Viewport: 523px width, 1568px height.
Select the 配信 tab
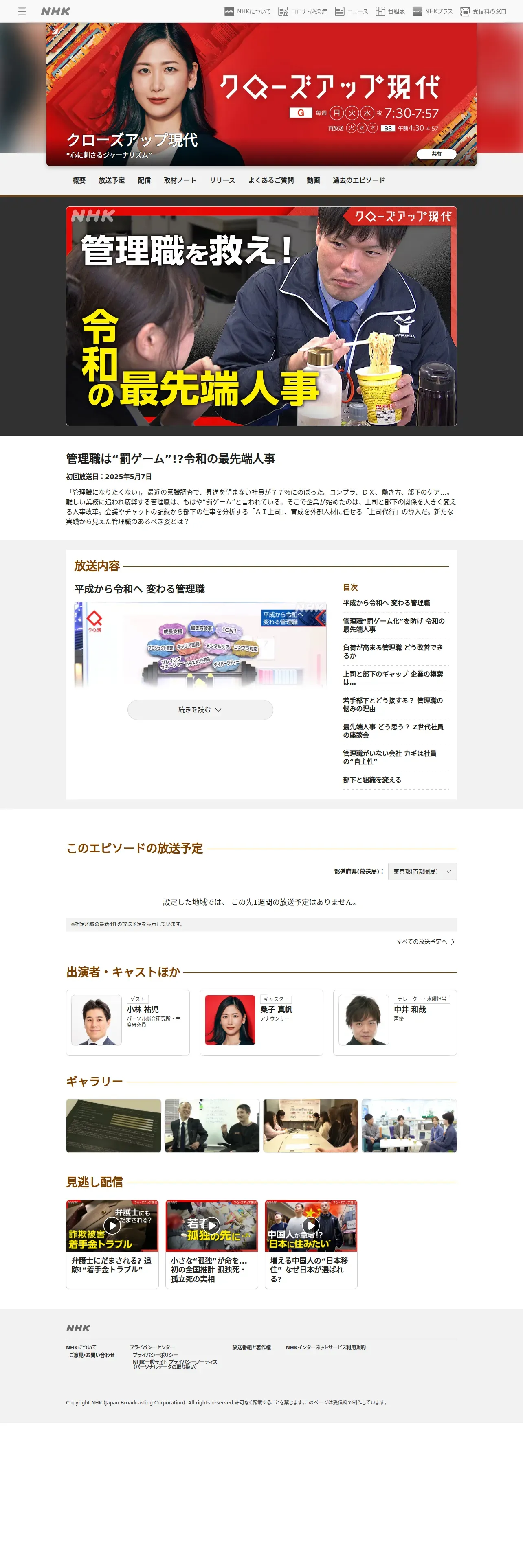point(144,180)
